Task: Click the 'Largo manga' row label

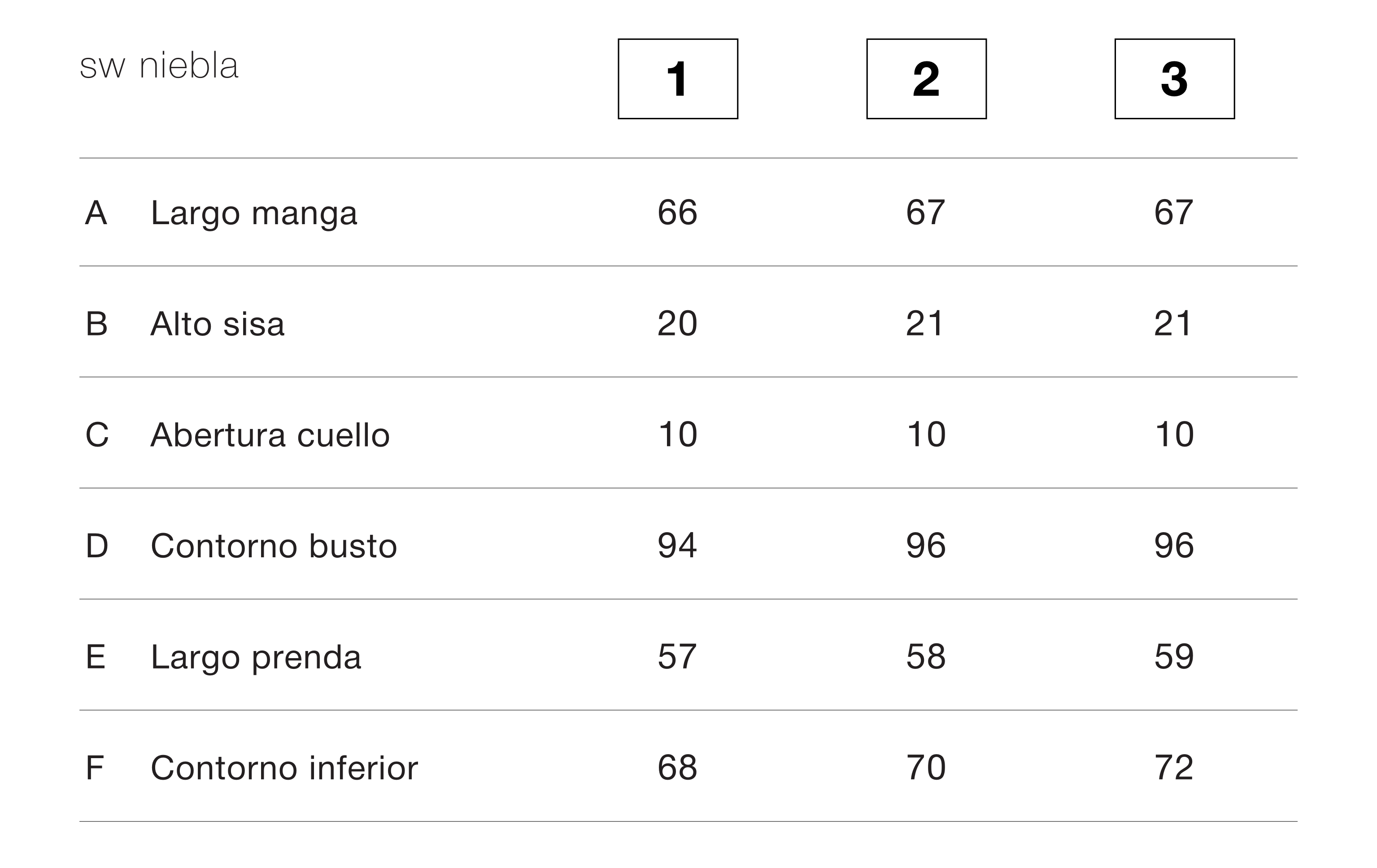Action: (x=254, y=213)
